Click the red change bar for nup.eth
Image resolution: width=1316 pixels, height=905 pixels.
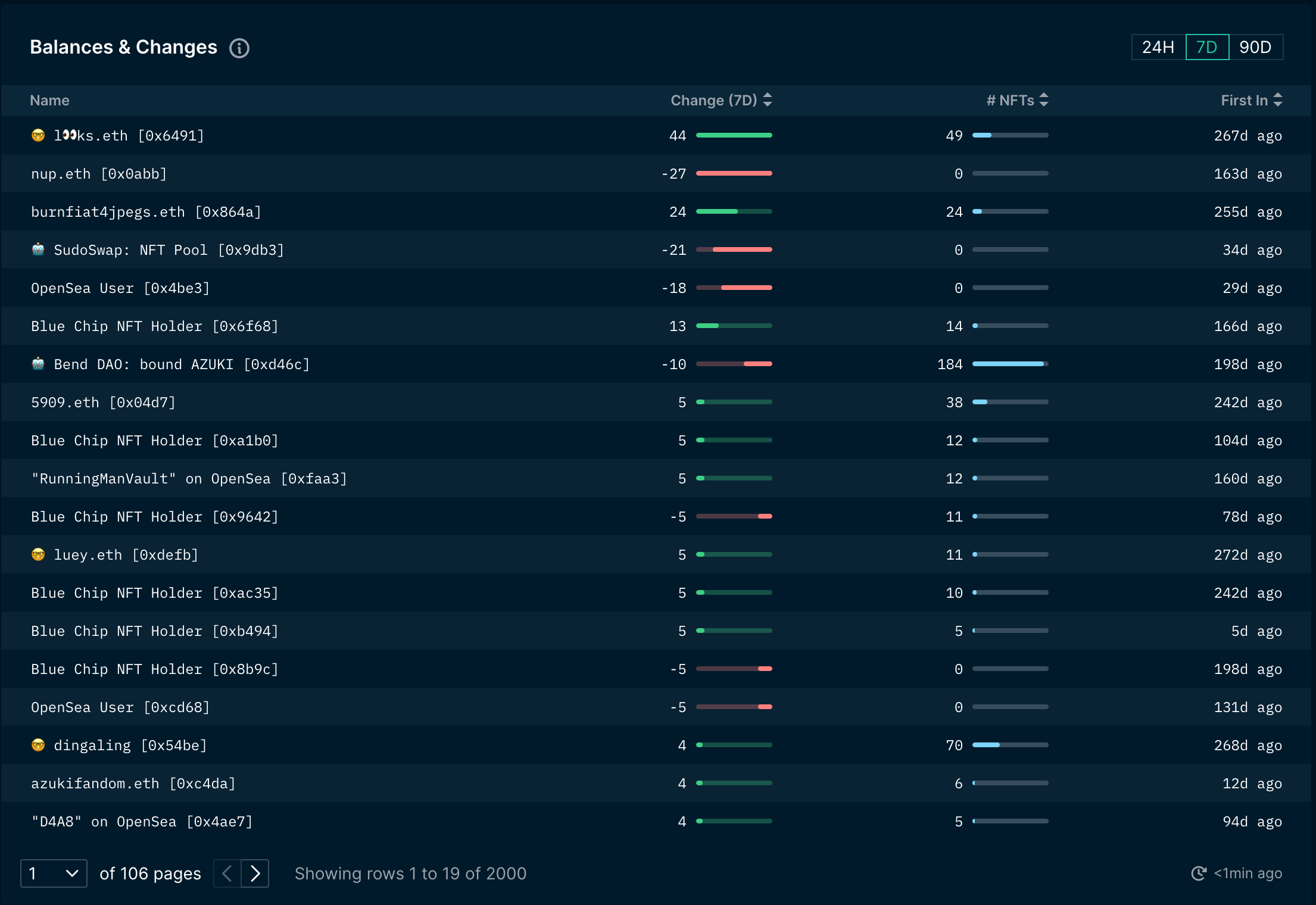pos(734,173)
